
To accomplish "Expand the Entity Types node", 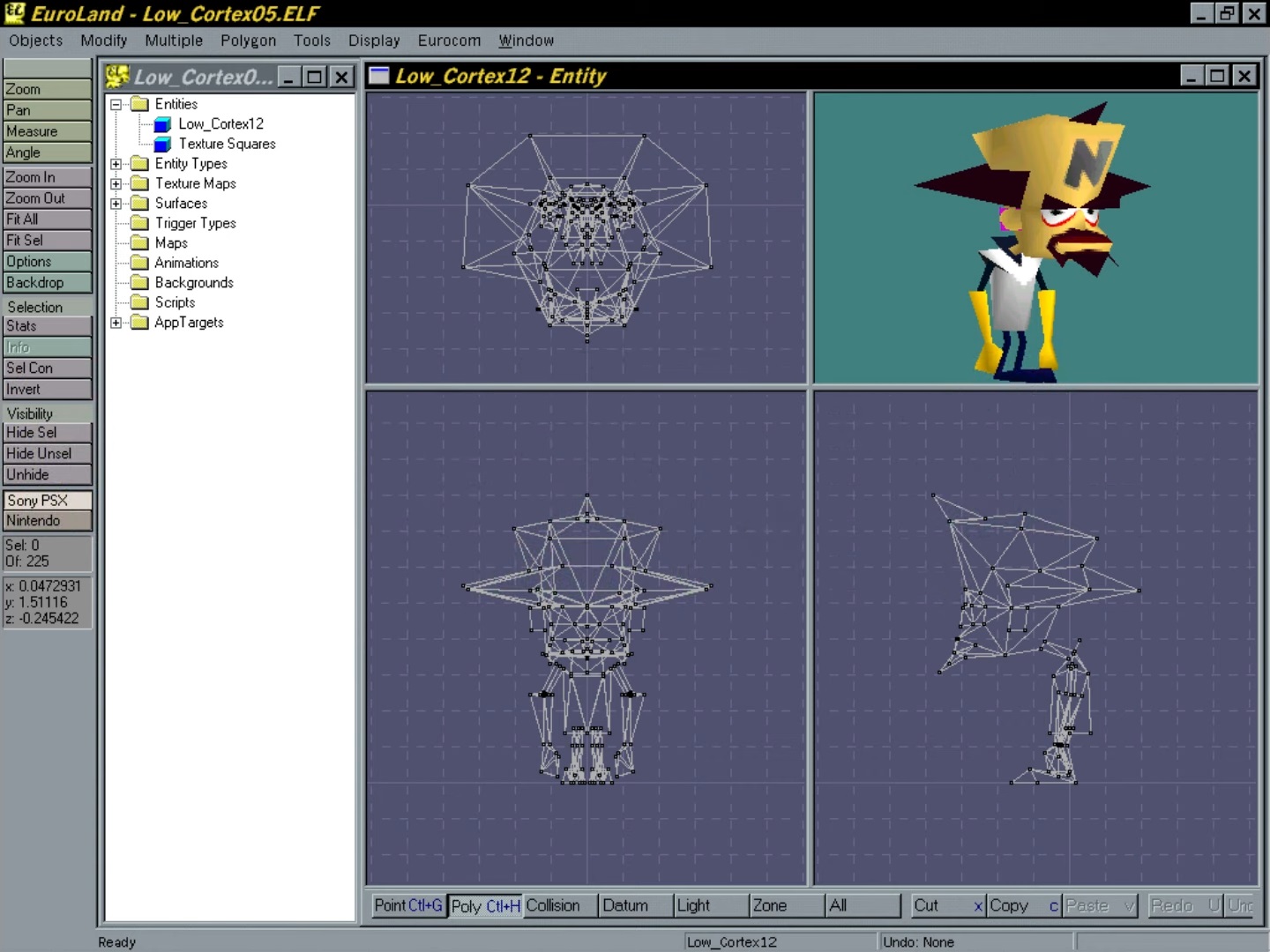I will (x=116, y=164).
